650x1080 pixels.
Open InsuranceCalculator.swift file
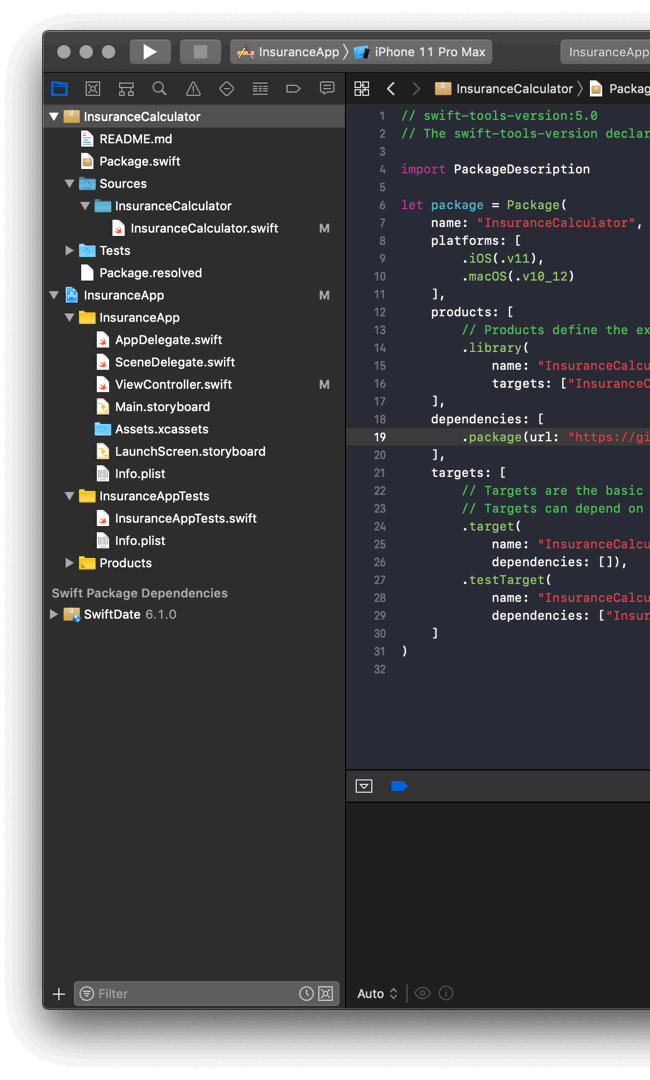point(205,228)
